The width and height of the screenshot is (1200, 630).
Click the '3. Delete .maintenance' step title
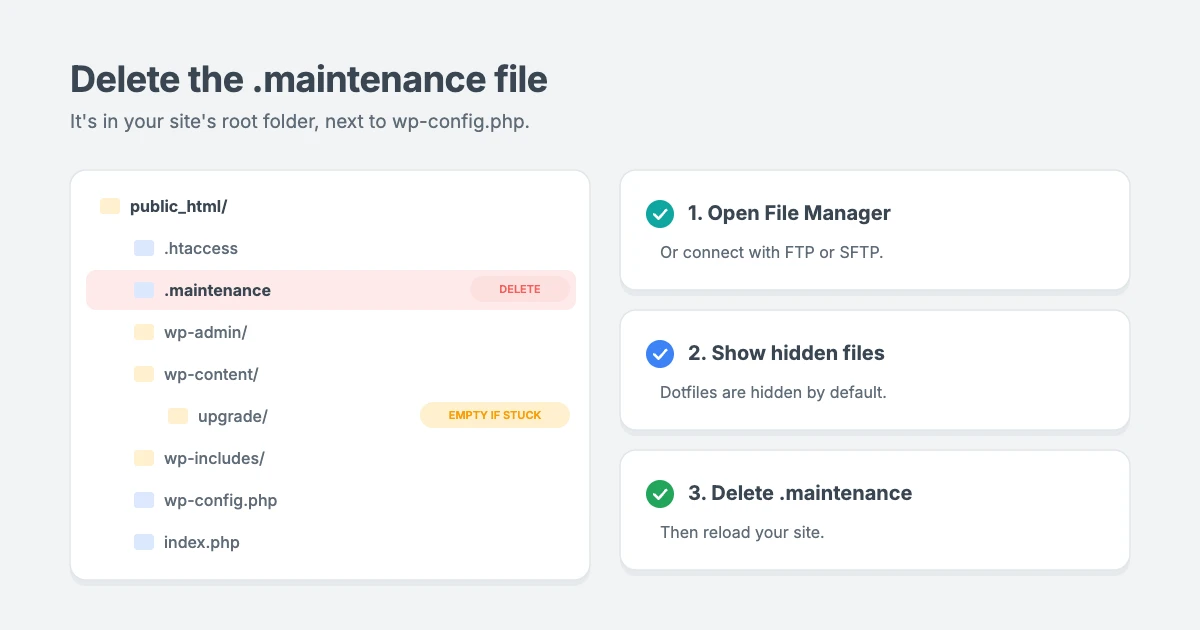(x=800, y=493)
